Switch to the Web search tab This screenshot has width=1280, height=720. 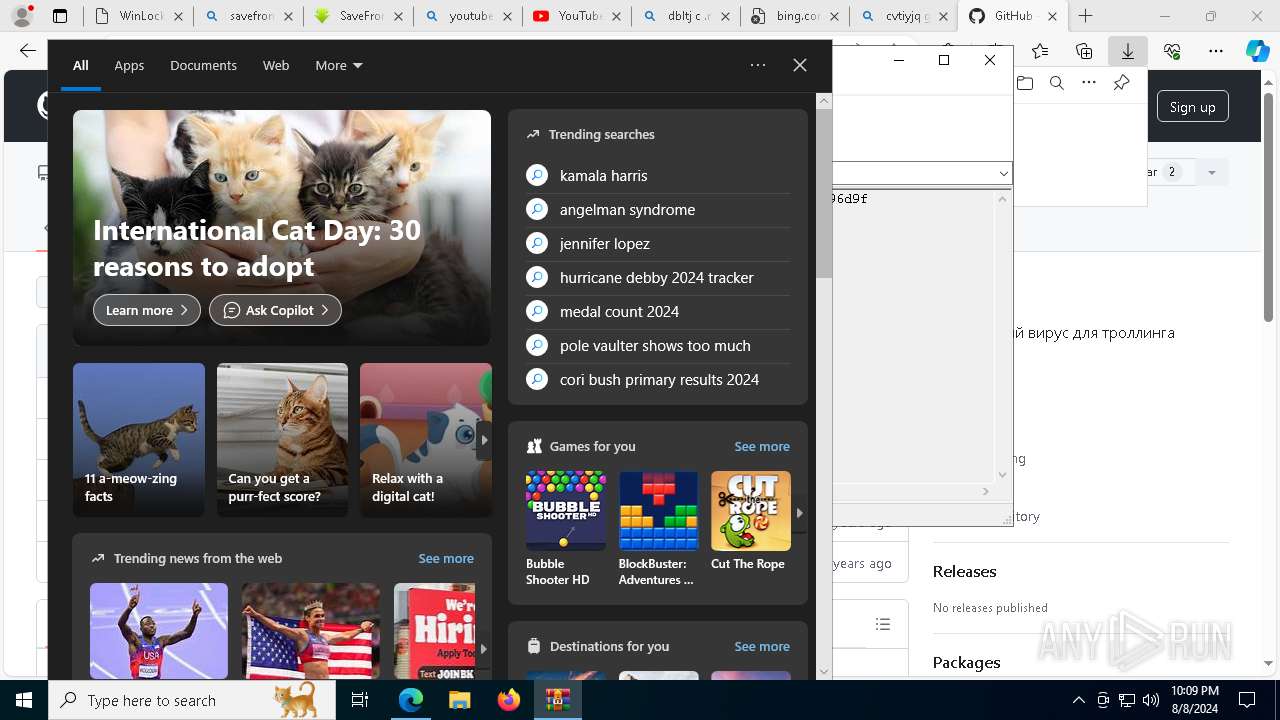click(276, 65)
